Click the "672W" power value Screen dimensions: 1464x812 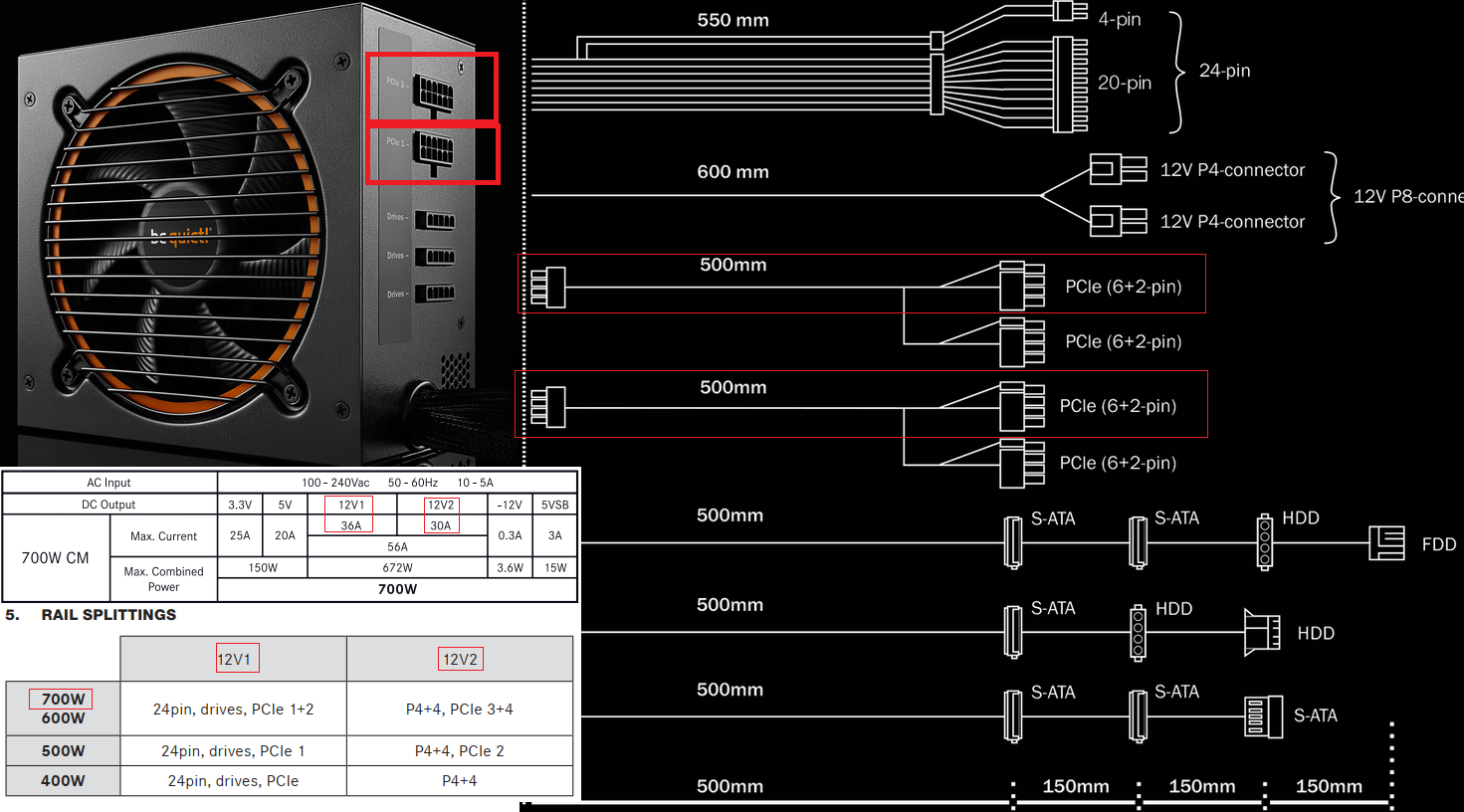pos(397,568)
